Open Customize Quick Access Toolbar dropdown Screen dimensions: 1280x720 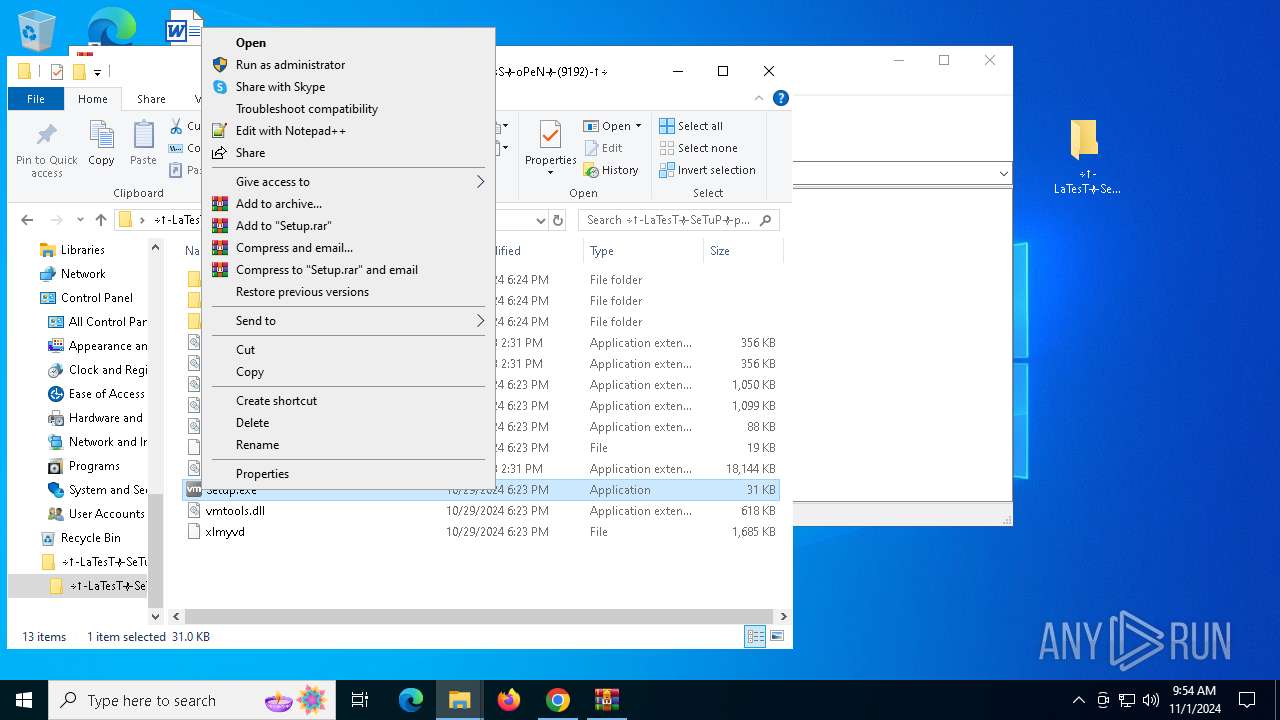point(97,72)
